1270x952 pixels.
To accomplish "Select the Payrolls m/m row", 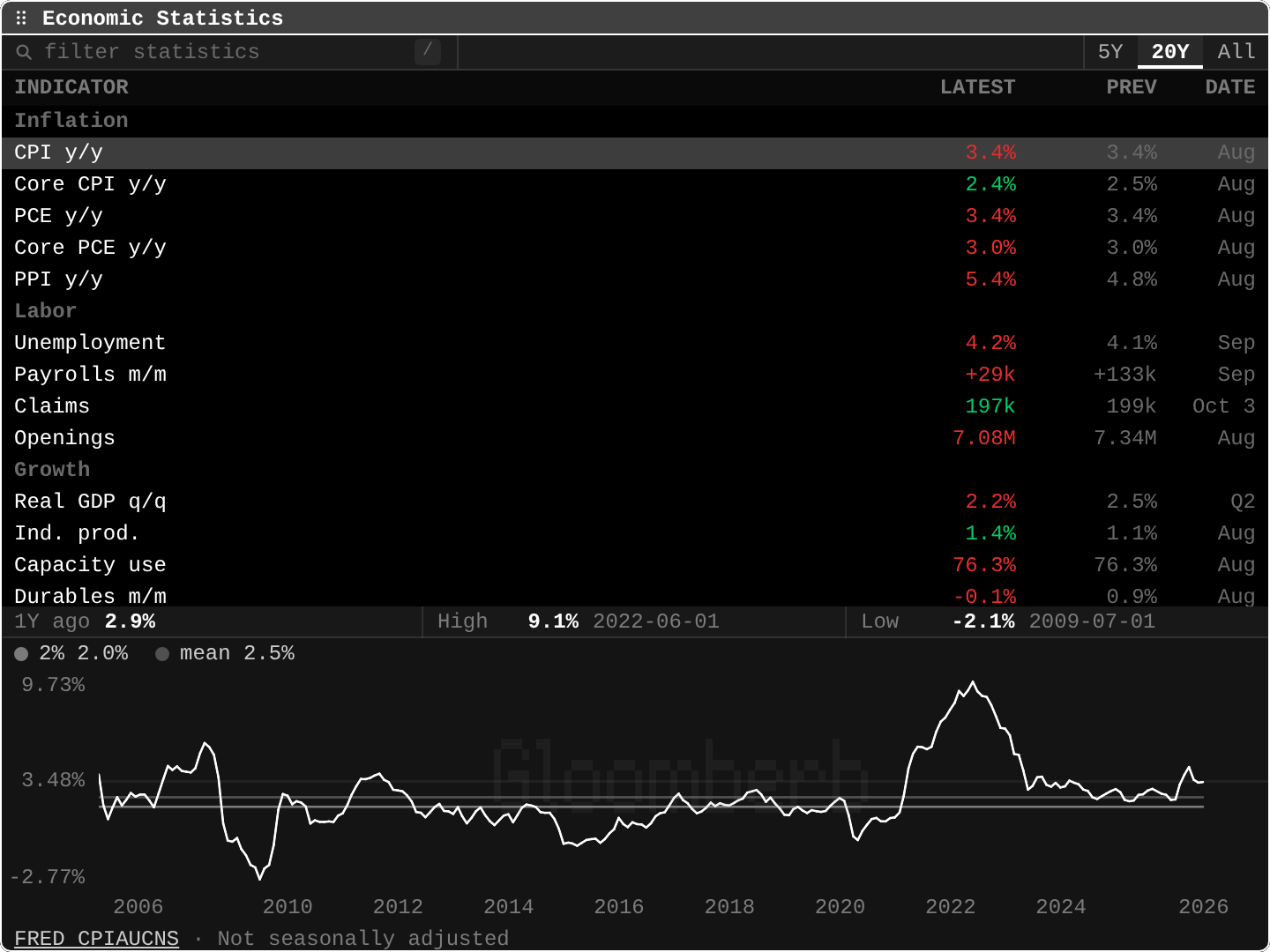I will pos(635,375).
